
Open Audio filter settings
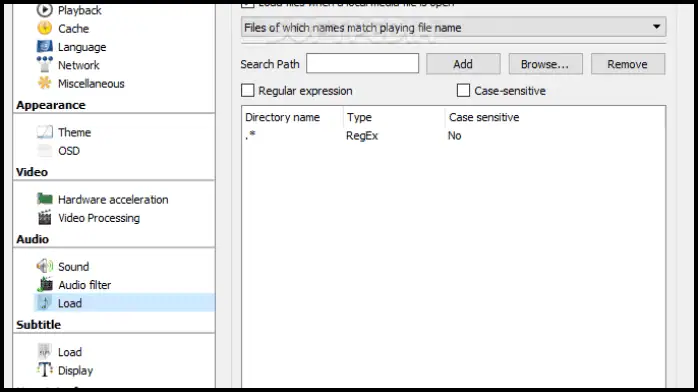point(85,285)
